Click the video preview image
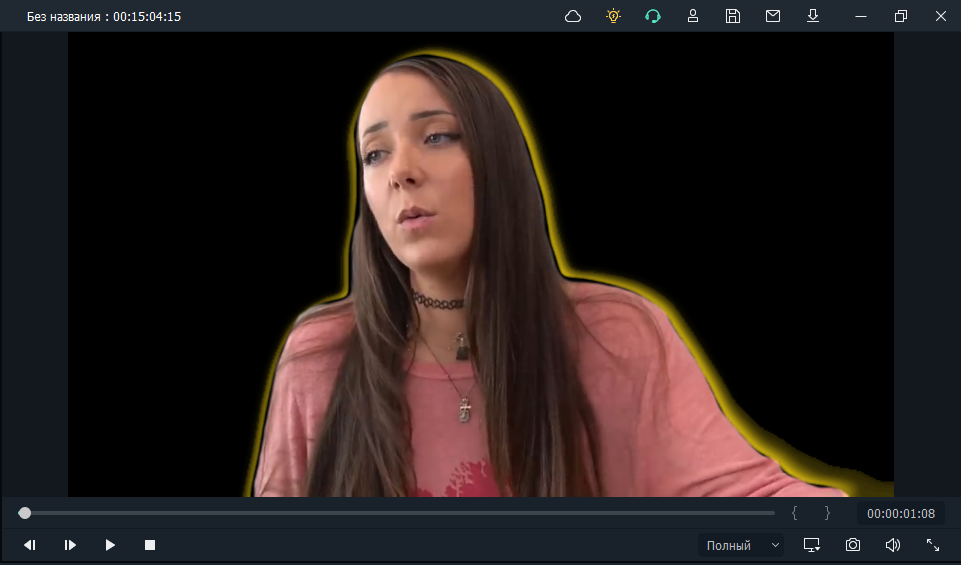Screen dimensions: 961x565 tap(480, 264)
